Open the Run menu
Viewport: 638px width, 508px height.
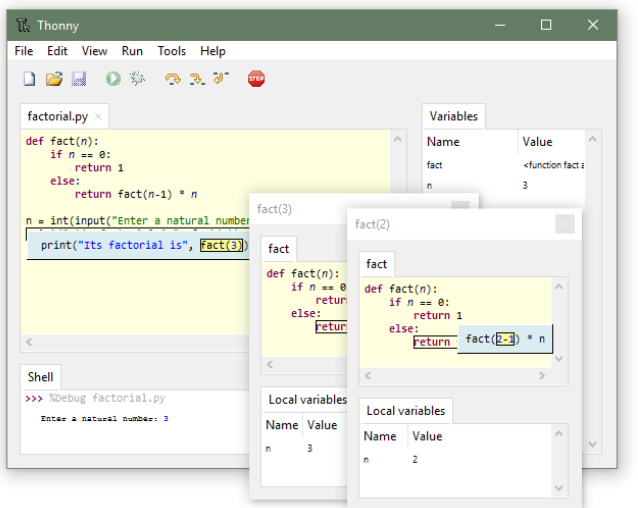pos(132,51)
